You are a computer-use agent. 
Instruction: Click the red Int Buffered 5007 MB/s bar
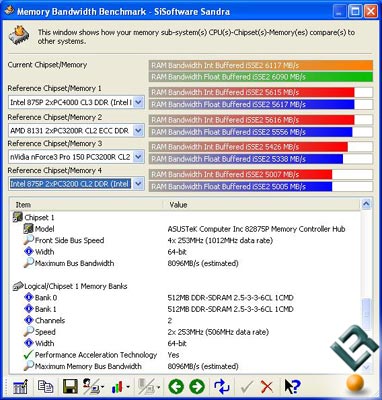point(241,174)
